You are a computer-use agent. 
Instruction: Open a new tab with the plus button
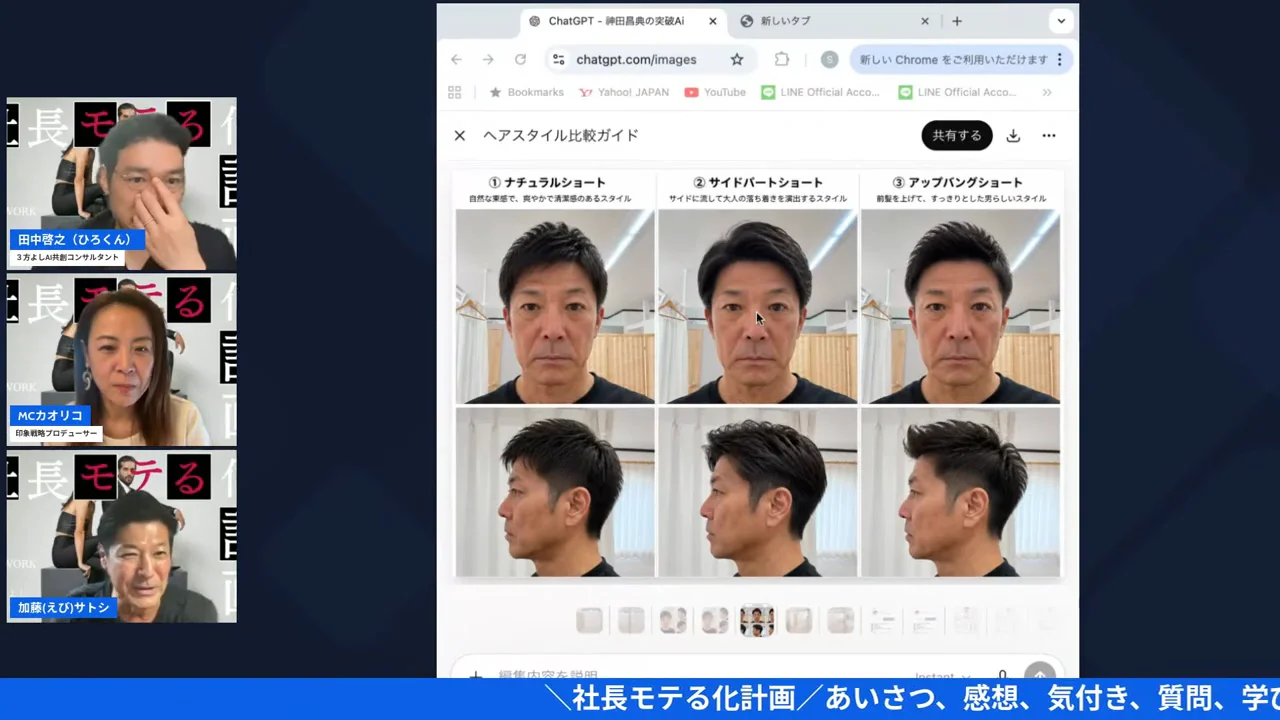click(x=957, y=21)
